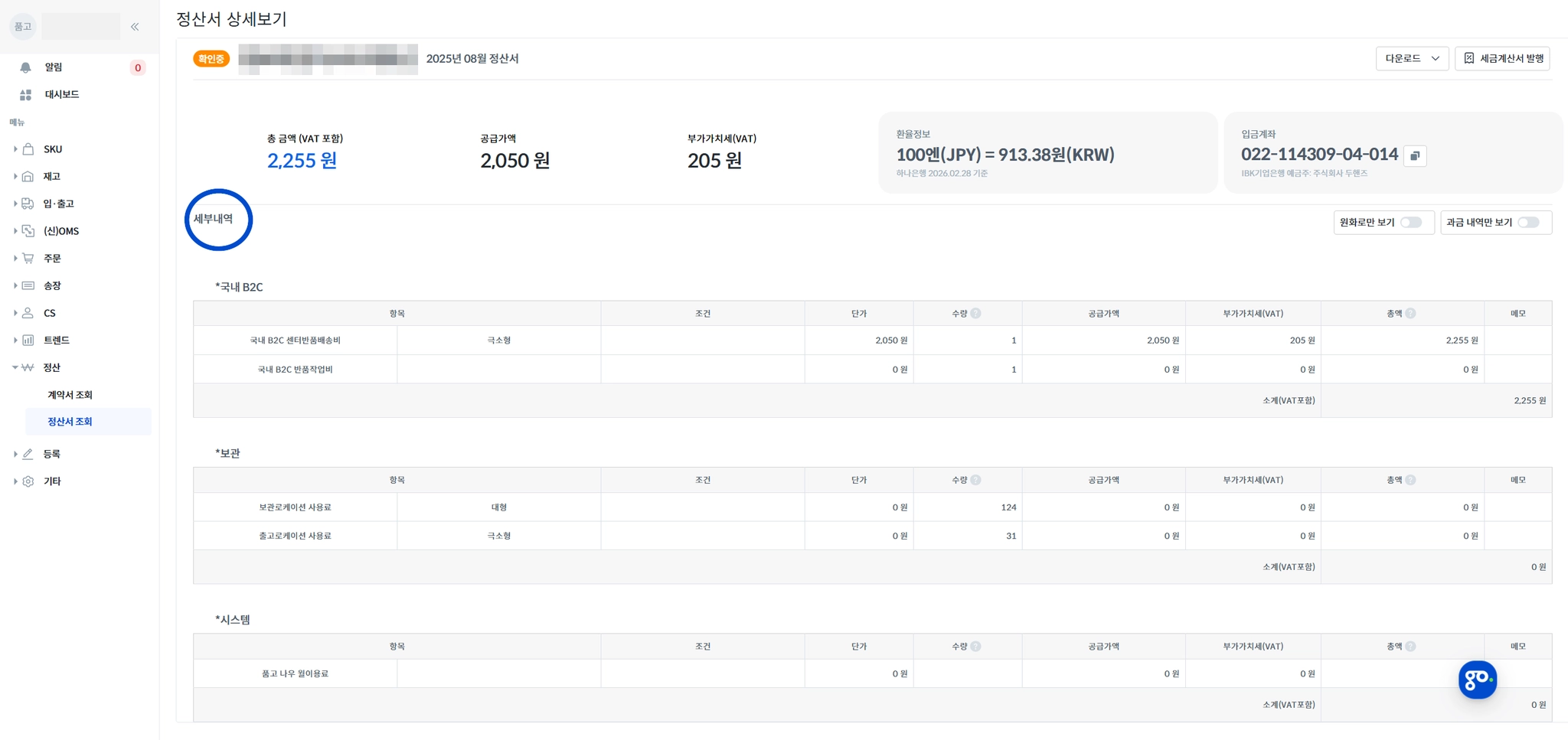Expand the 입·출고 menu arrow
Image resolution: width=1568 pixels, height=740 pixels.
(15, 204)
